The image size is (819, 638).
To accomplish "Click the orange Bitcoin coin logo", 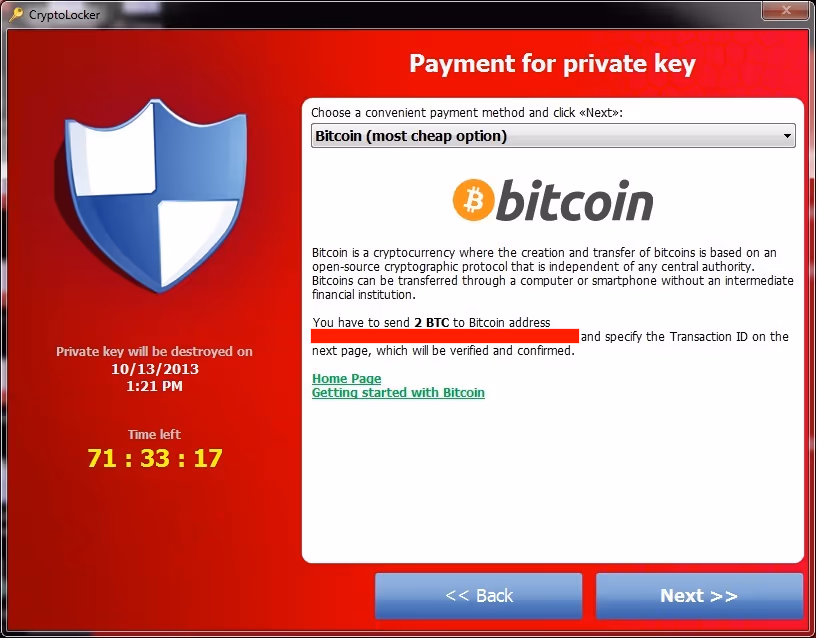I will tap(473, 200).
